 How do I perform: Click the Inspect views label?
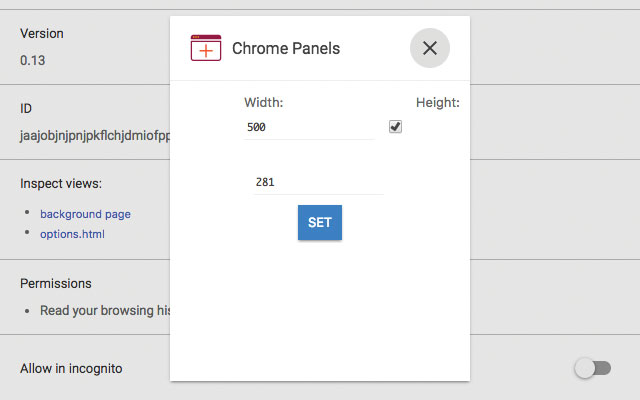pyautogui.click(x=61, y=183)
